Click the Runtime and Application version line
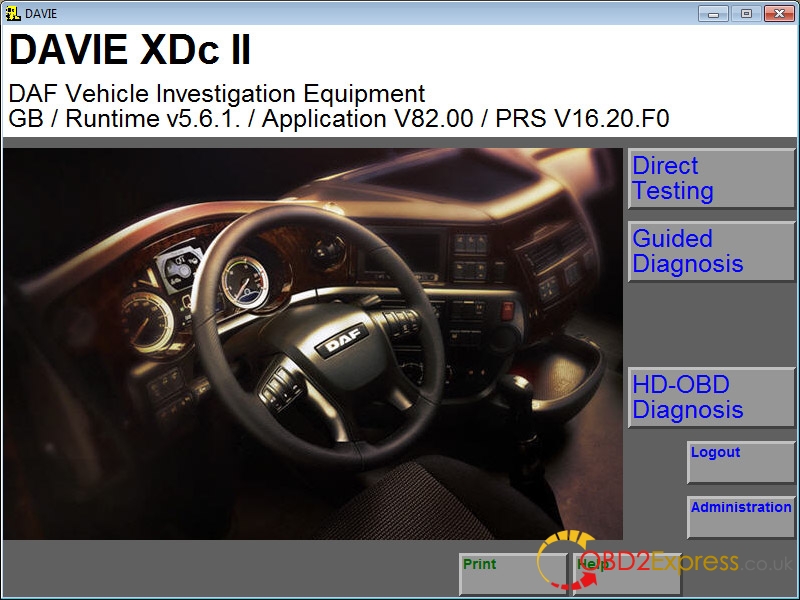 (x=338, y=119)
